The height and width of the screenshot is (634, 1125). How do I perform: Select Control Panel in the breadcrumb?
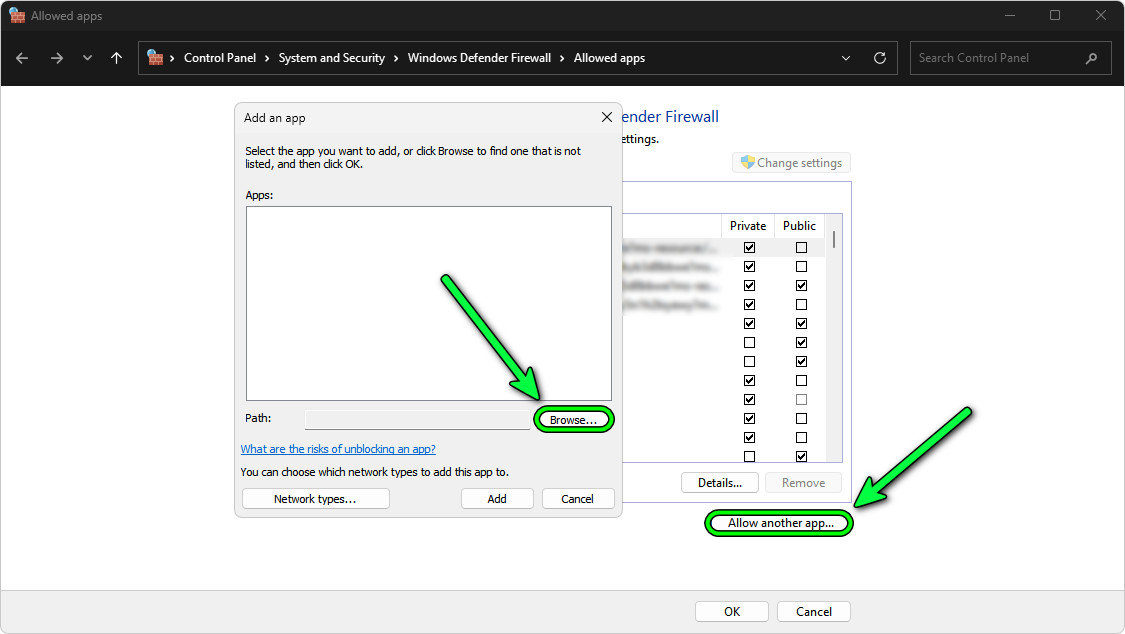[x=220, y=58]
